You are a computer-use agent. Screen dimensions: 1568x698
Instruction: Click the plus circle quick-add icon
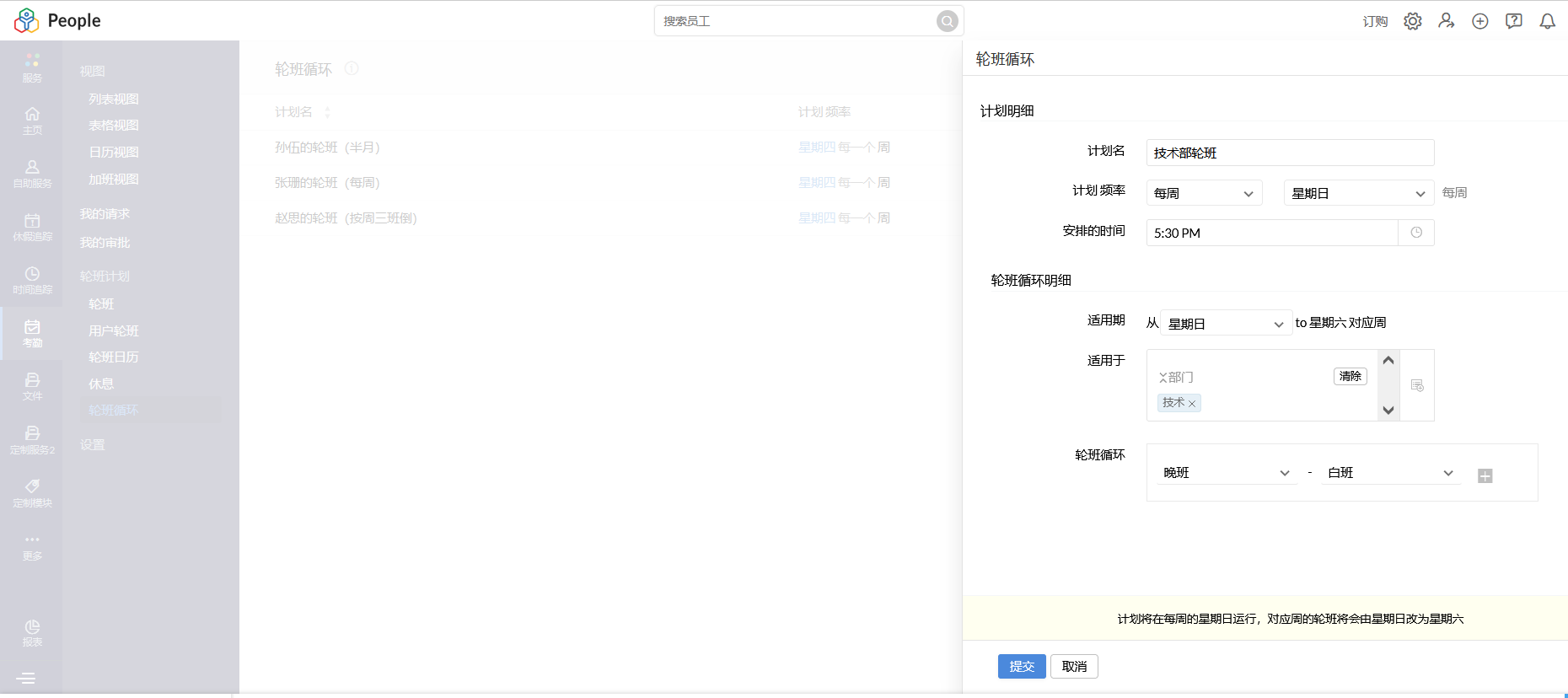(x=1479, y=21)
